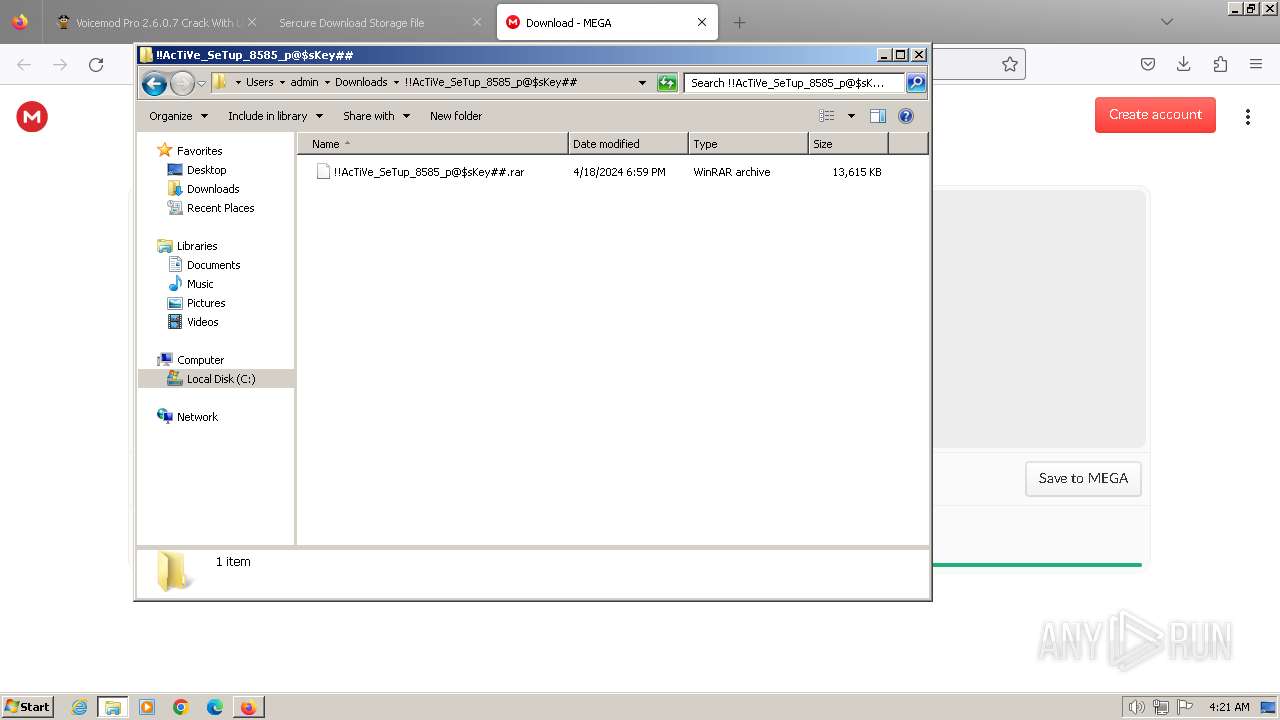The image size is (1280, 720).
Task: Select Favorites in navigation pane
Action: pyautogui.click(x=190, y=151)
